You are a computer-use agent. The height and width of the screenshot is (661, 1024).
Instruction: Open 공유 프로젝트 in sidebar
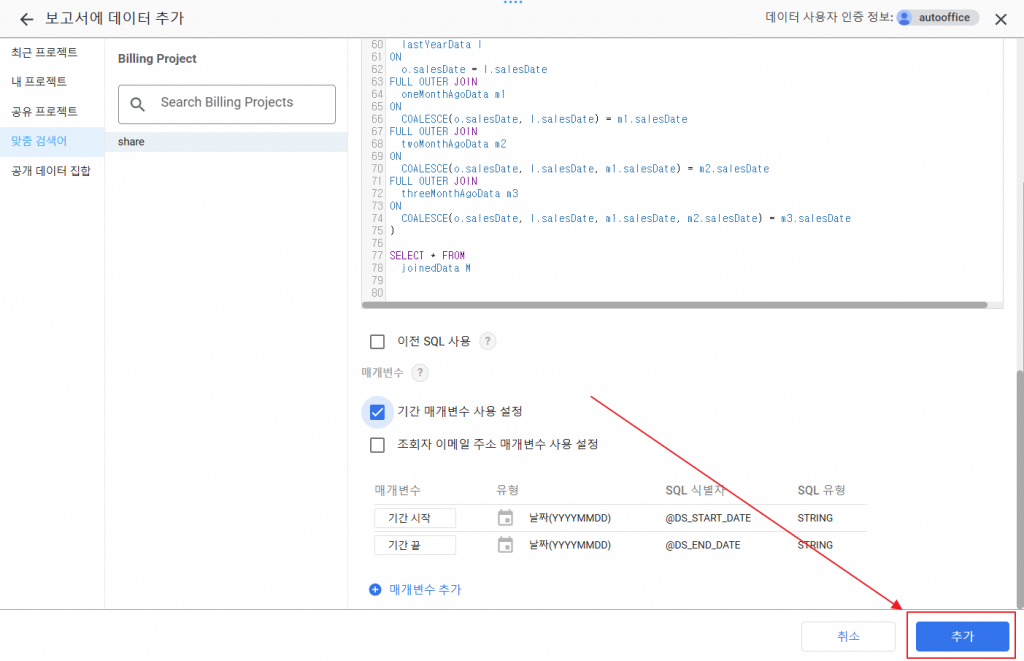pos(44,111)
